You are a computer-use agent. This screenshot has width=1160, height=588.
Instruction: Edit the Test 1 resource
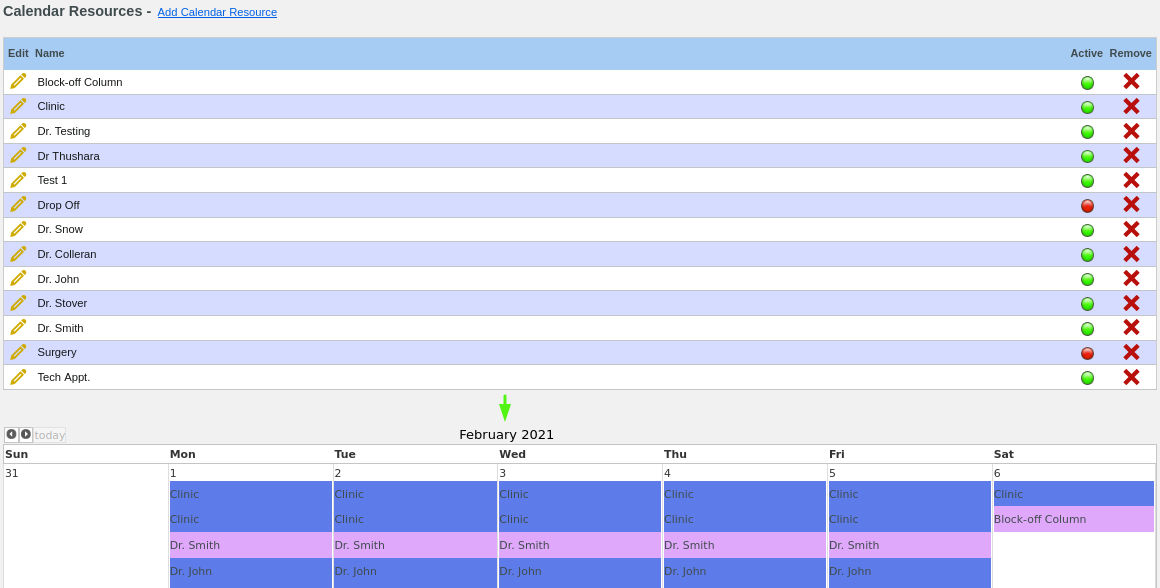point(18,180)
